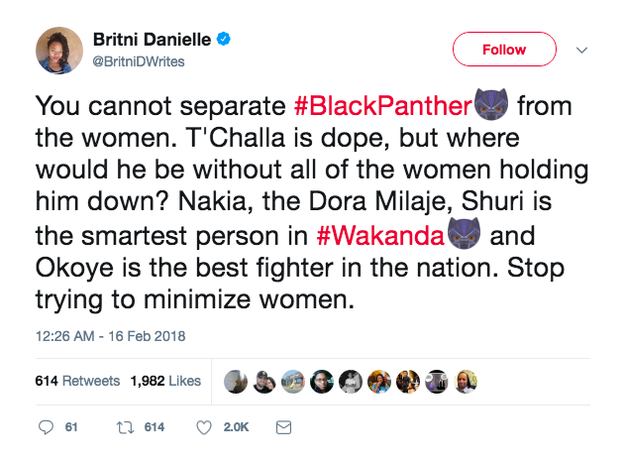Open the #BlackPanther hashtag
Image resolution: width=625 pixels, height=464 pixels.
tap(382, 105)
